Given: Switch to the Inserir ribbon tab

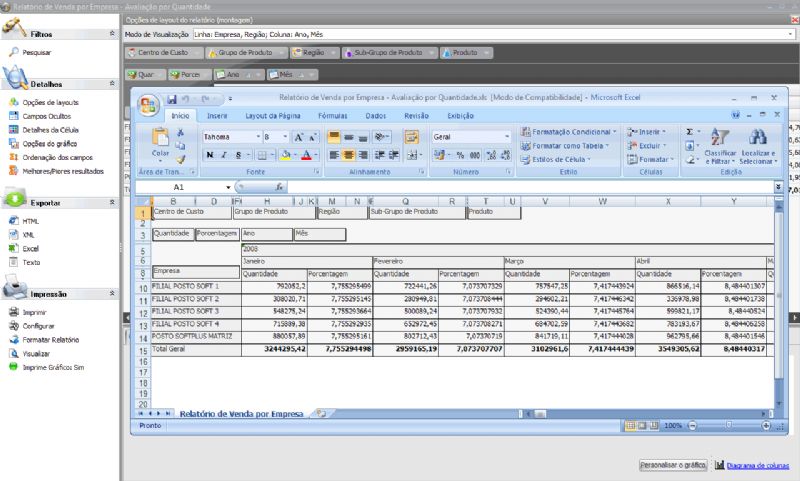Looking at the screenshot, I should pos(217,116).
